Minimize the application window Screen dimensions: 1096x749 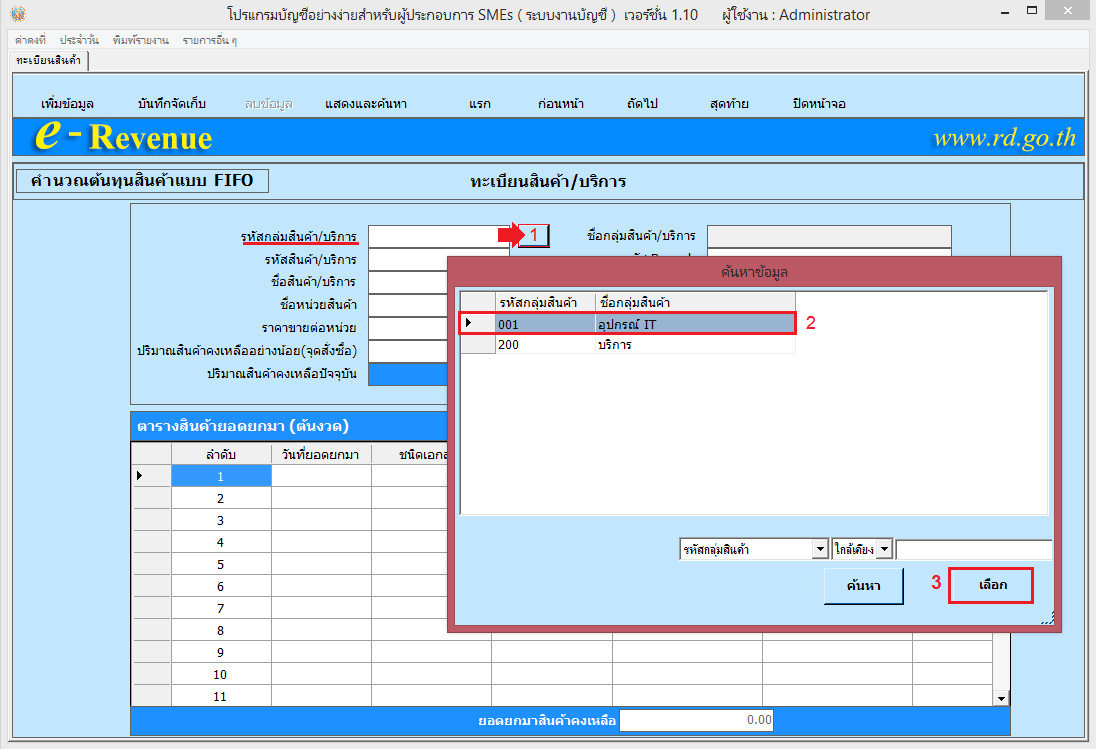(x=1004, y=12)
